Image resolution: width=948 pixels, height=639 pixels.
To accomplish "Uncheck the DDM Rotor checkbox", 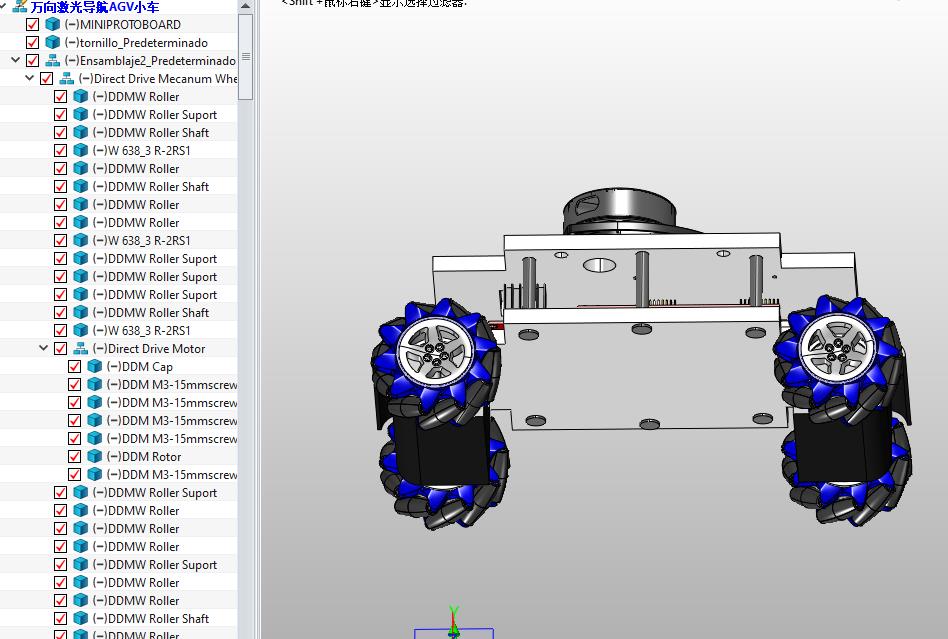I will pyautogui.click(x=74, y=456).
